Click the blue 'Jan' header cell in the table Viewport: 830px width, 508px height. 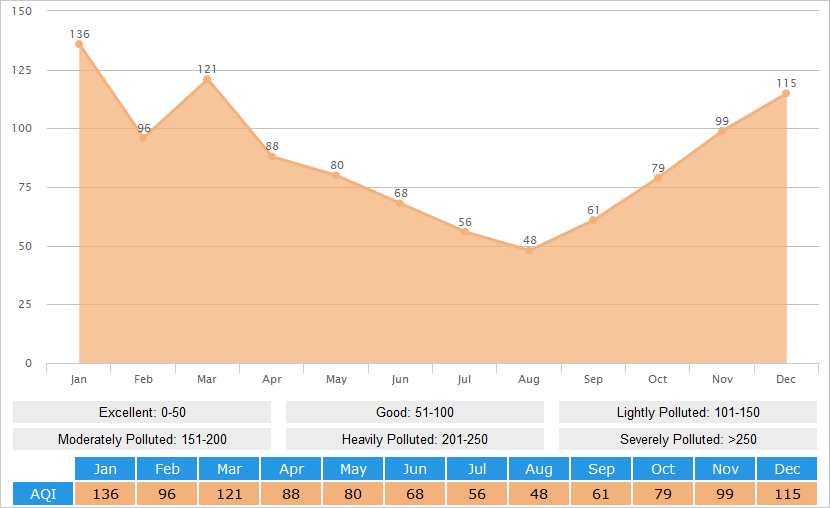105,469
